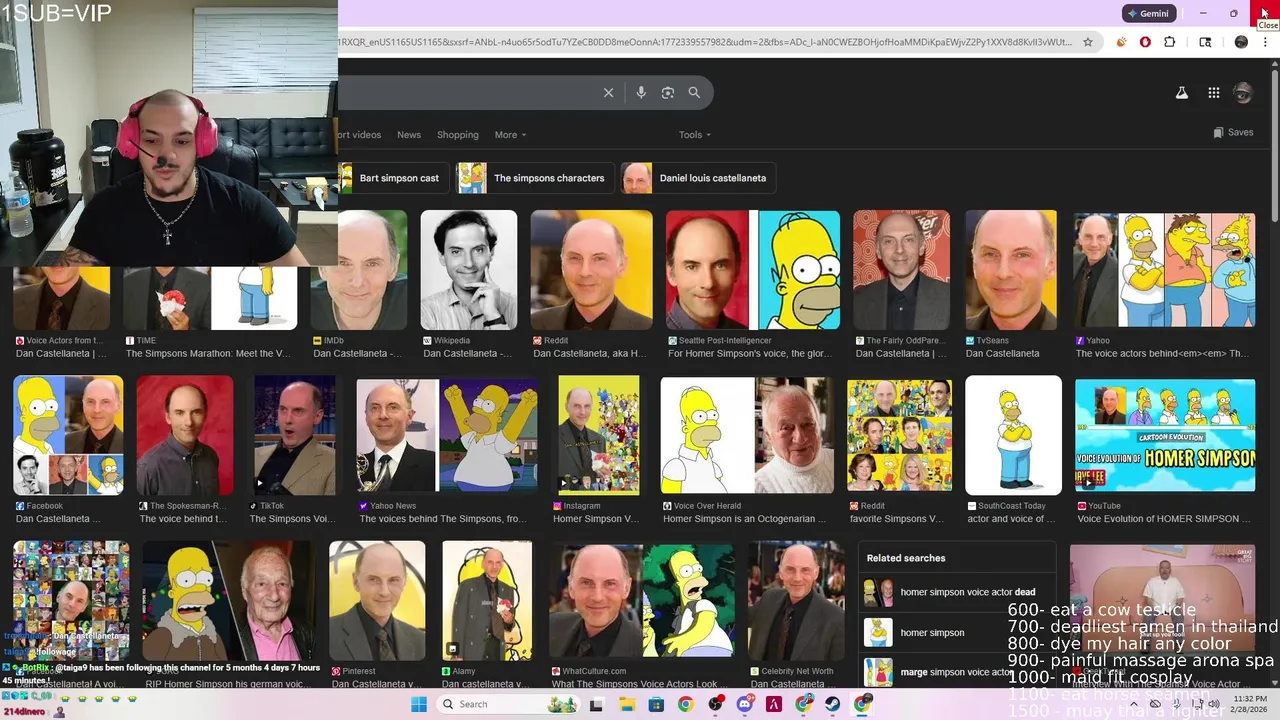Click the orange extension icon in Chrome toolbar

[1122, 42]
